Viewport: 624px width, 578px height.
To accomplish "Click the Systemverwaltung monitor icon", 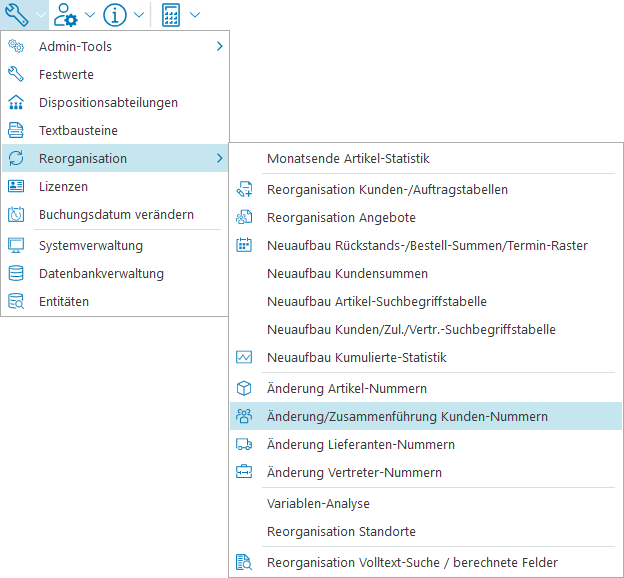I will pos(16,245).
